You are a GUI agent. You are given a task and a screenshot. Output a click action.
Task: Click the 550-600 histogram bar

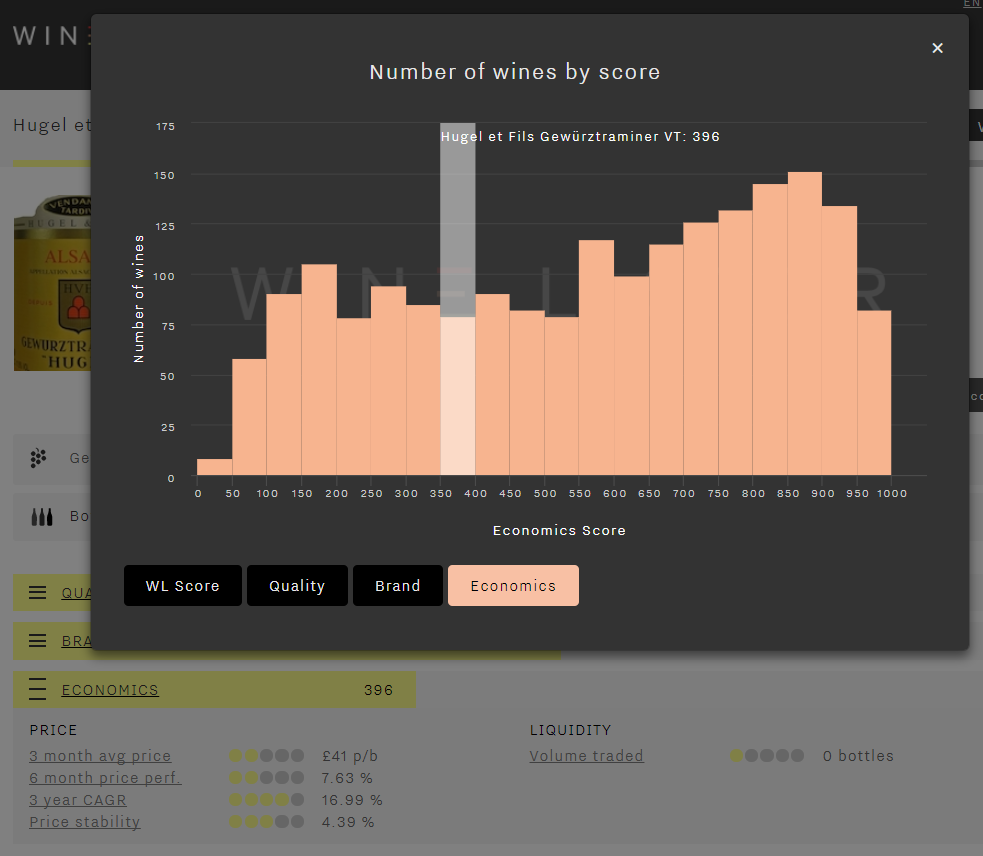[596, 357]
